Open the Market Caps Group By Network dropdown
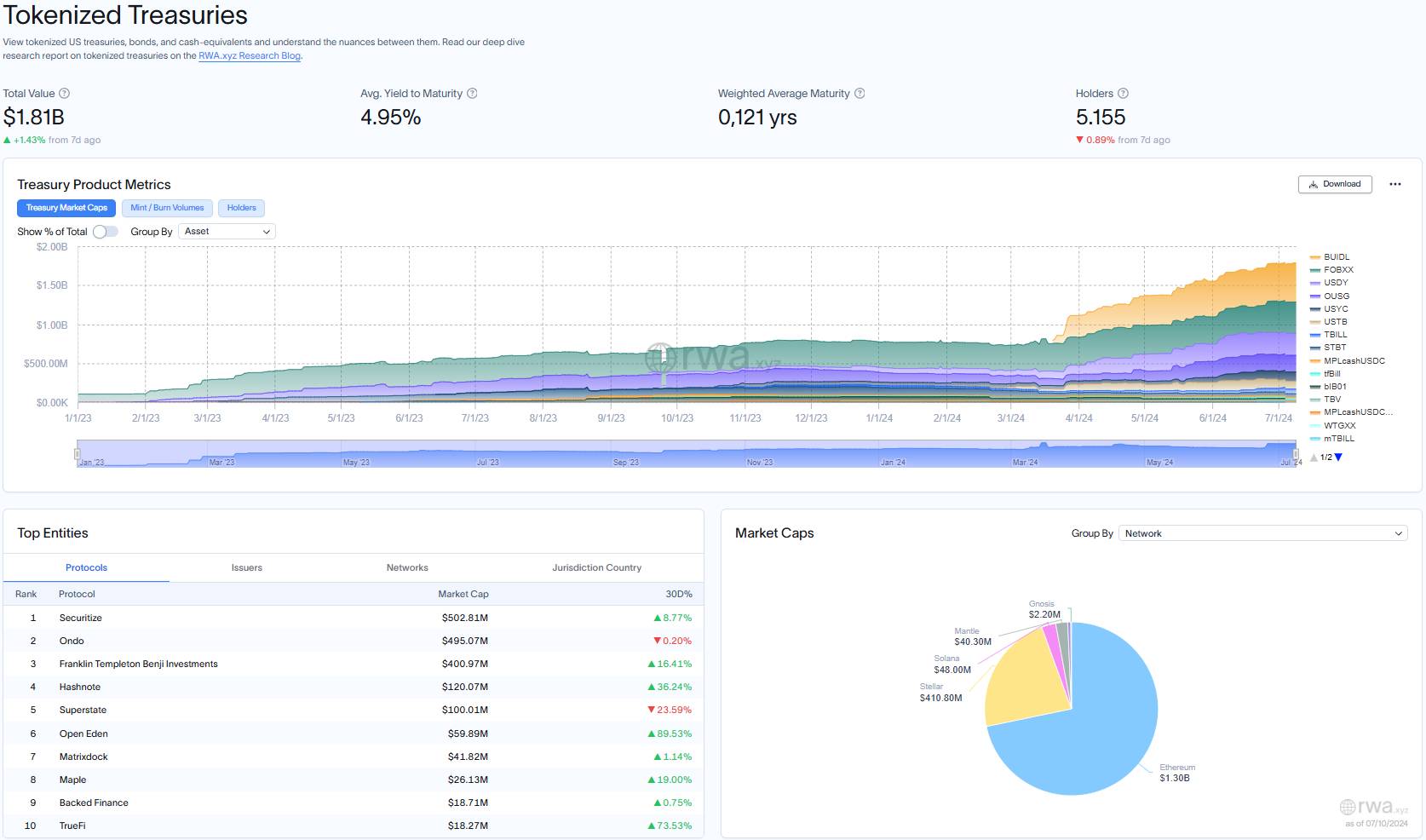 point(1262,533)
